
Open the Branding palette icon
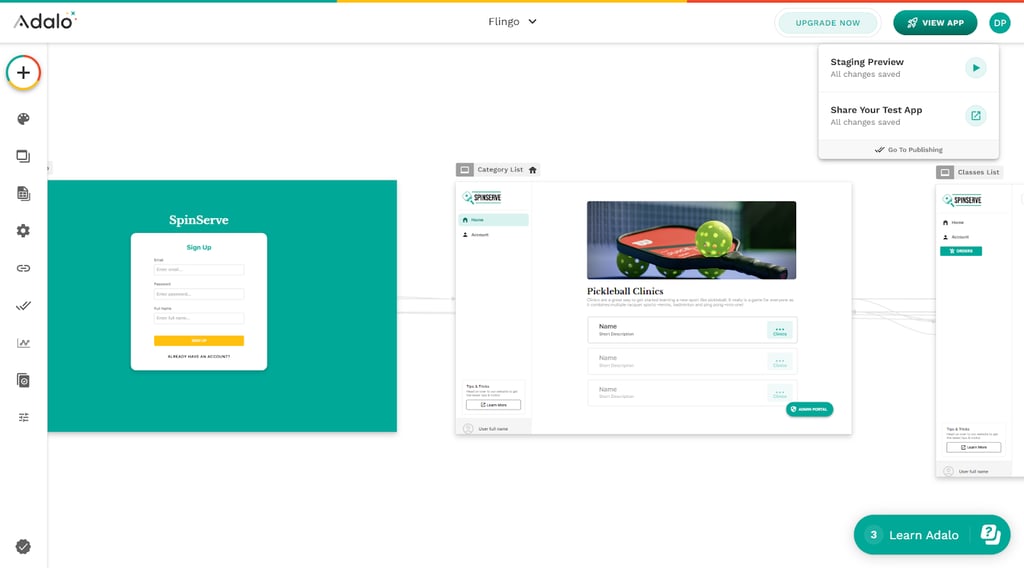(x=24, y=119)
